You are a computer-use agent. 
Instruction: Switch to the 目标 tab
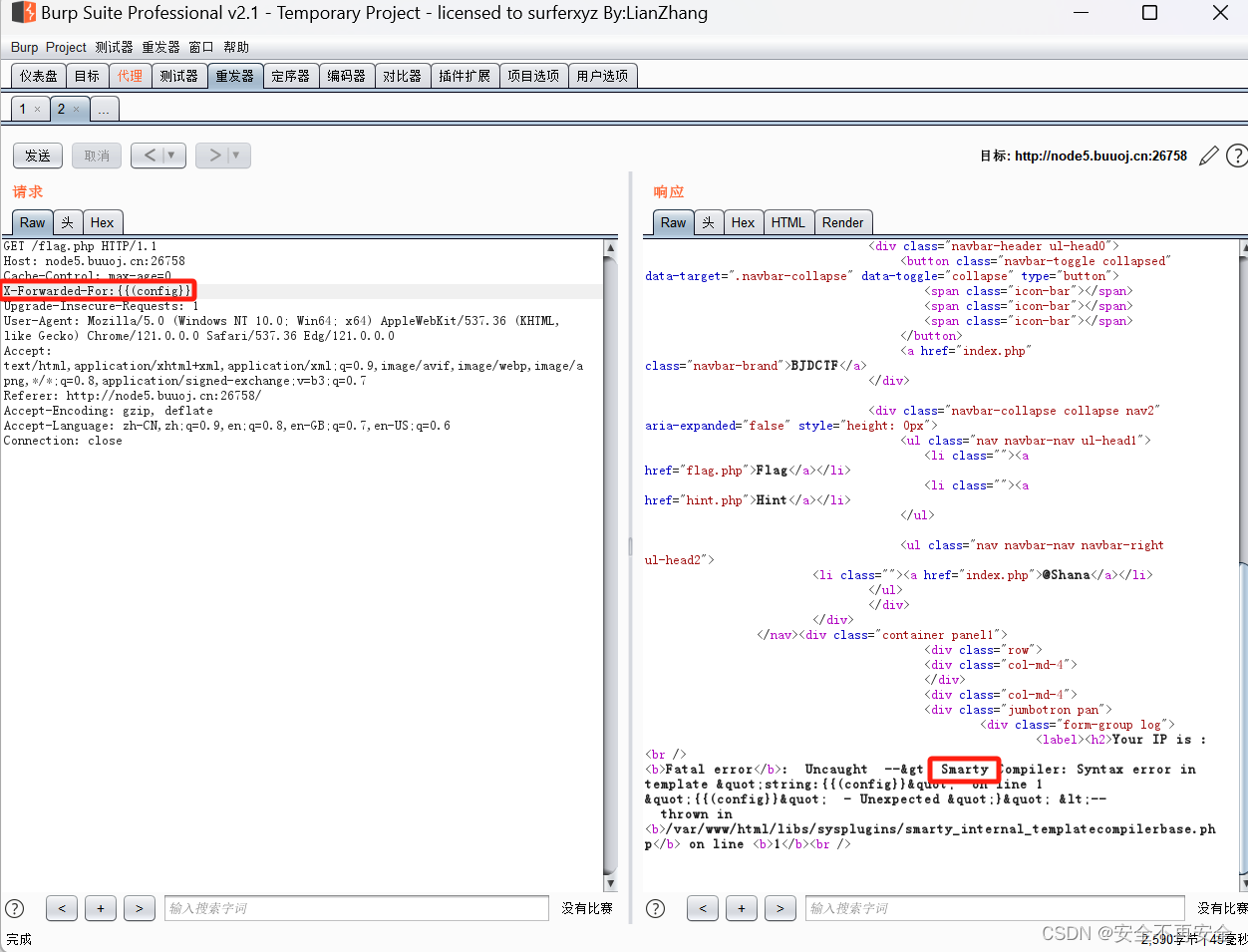[88, 76]
